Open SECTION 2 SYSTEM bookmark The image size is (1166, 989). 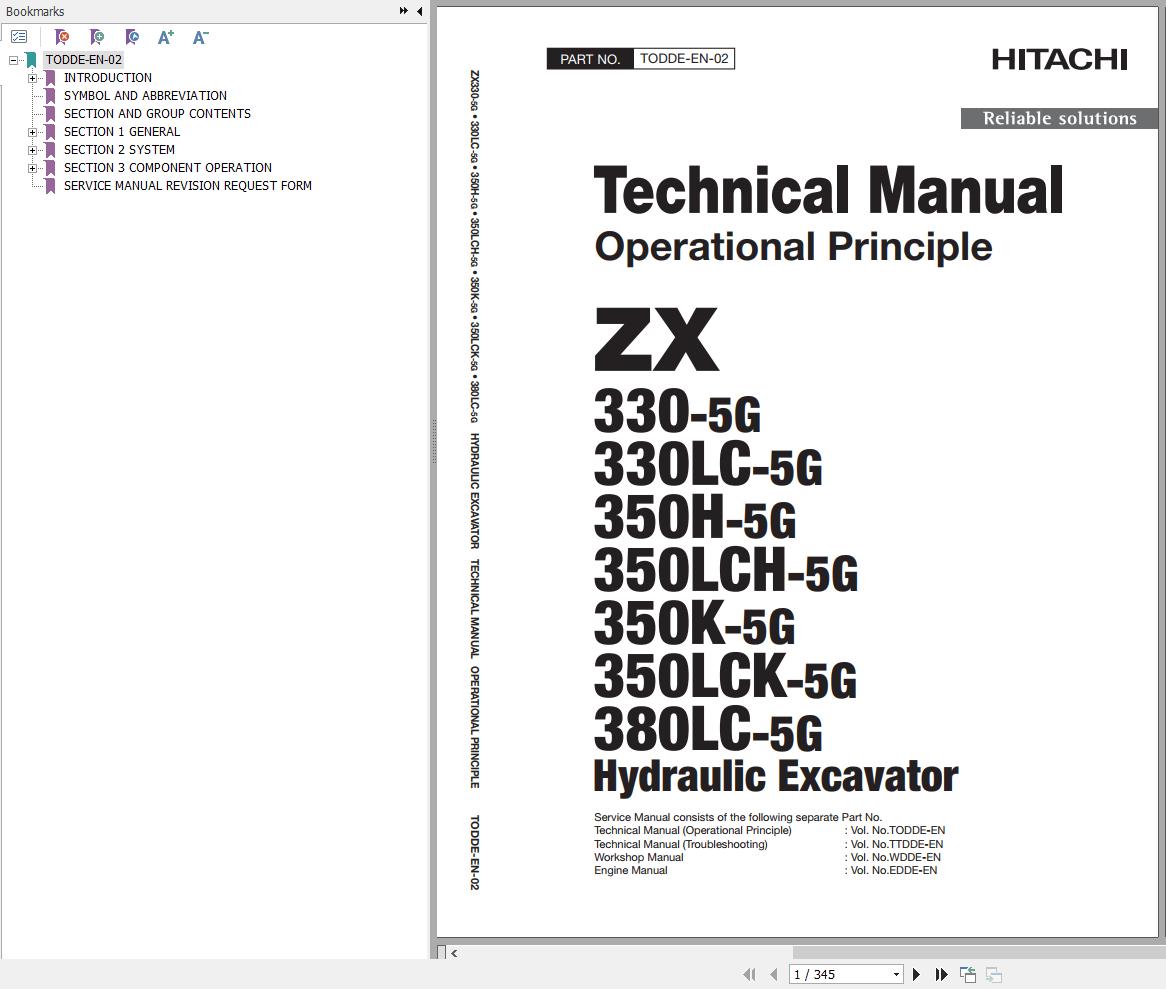pyautogui.click(x=119, y=149)
